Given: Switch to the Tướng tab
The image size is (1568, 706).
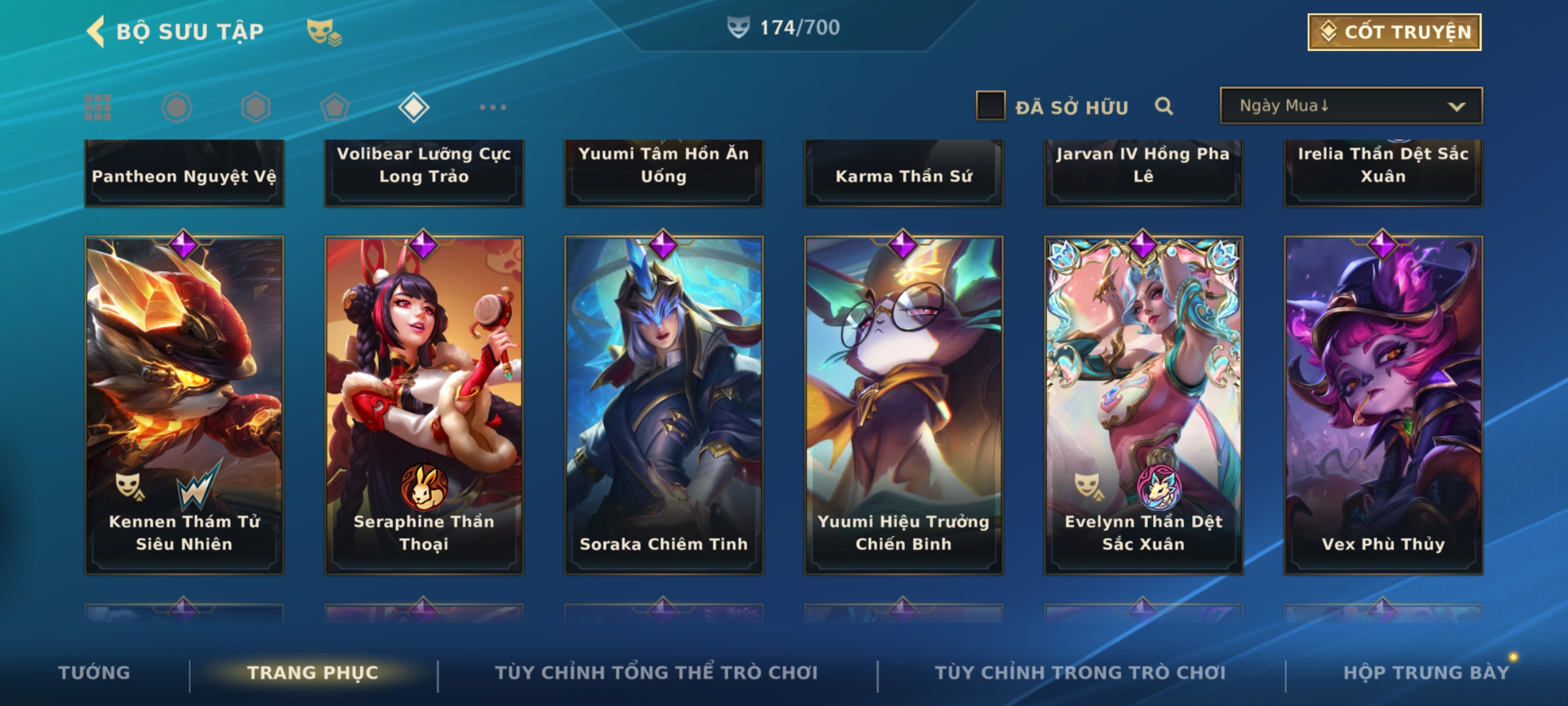Looking at the screenshot, I should pos(94,673).
